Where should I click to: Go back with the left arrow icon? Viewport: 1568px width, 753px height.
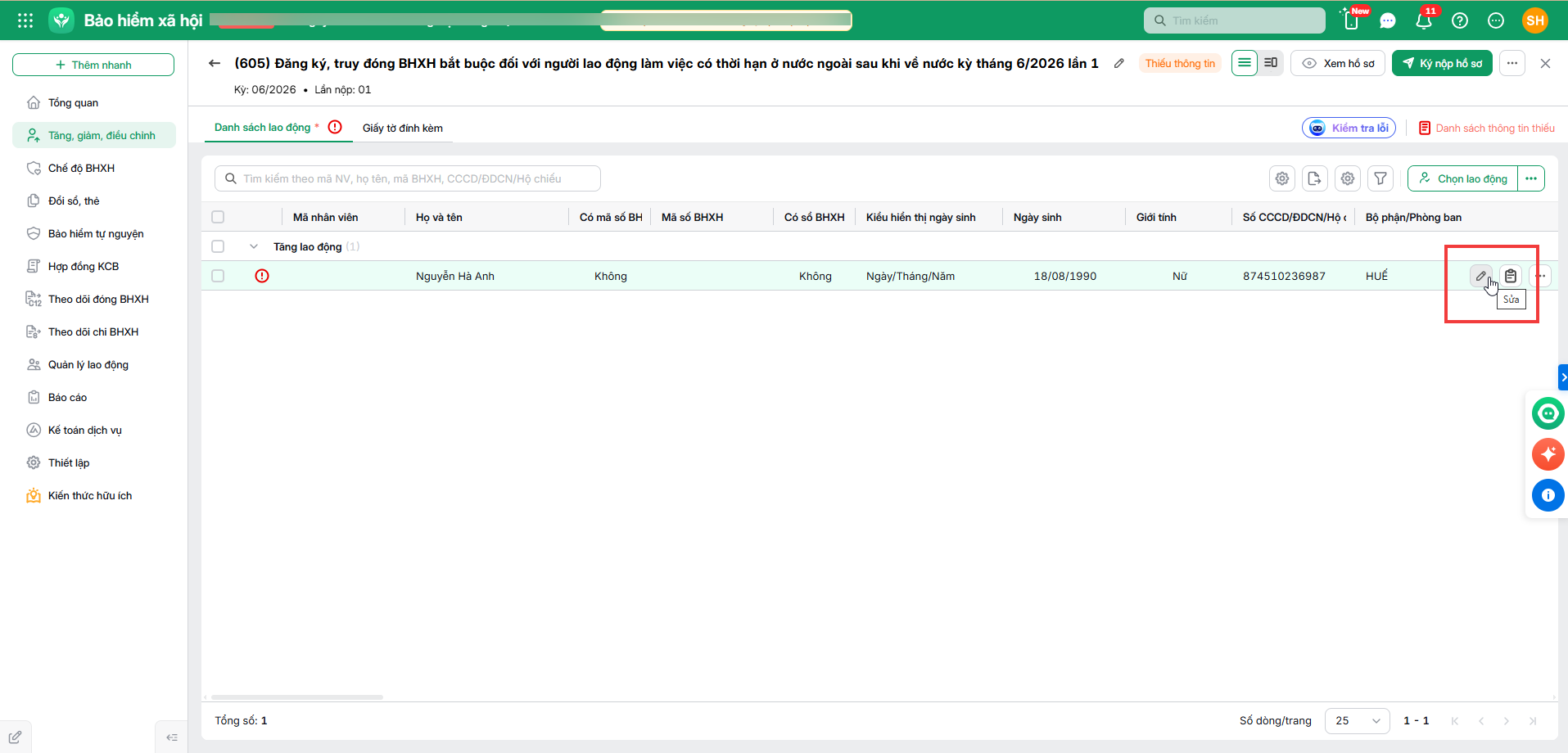tap(215, 63)
